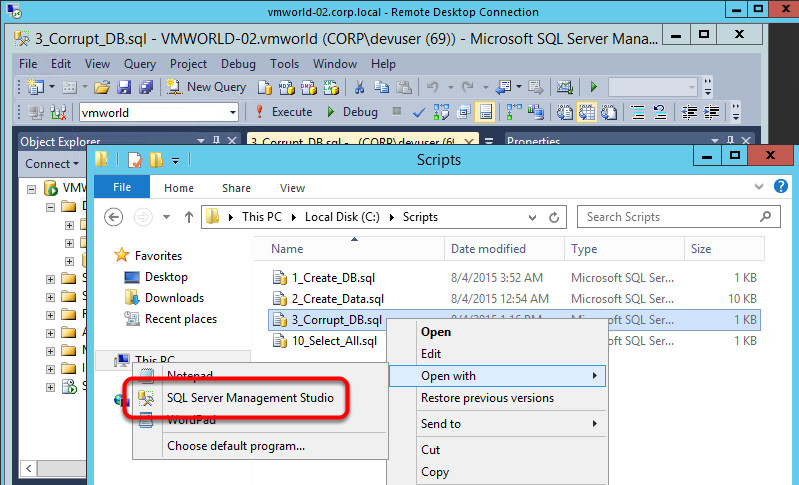Expand the ribbon with the chevron
The width and height of the screenshot is (799, 485).
(x=759, y=186)
